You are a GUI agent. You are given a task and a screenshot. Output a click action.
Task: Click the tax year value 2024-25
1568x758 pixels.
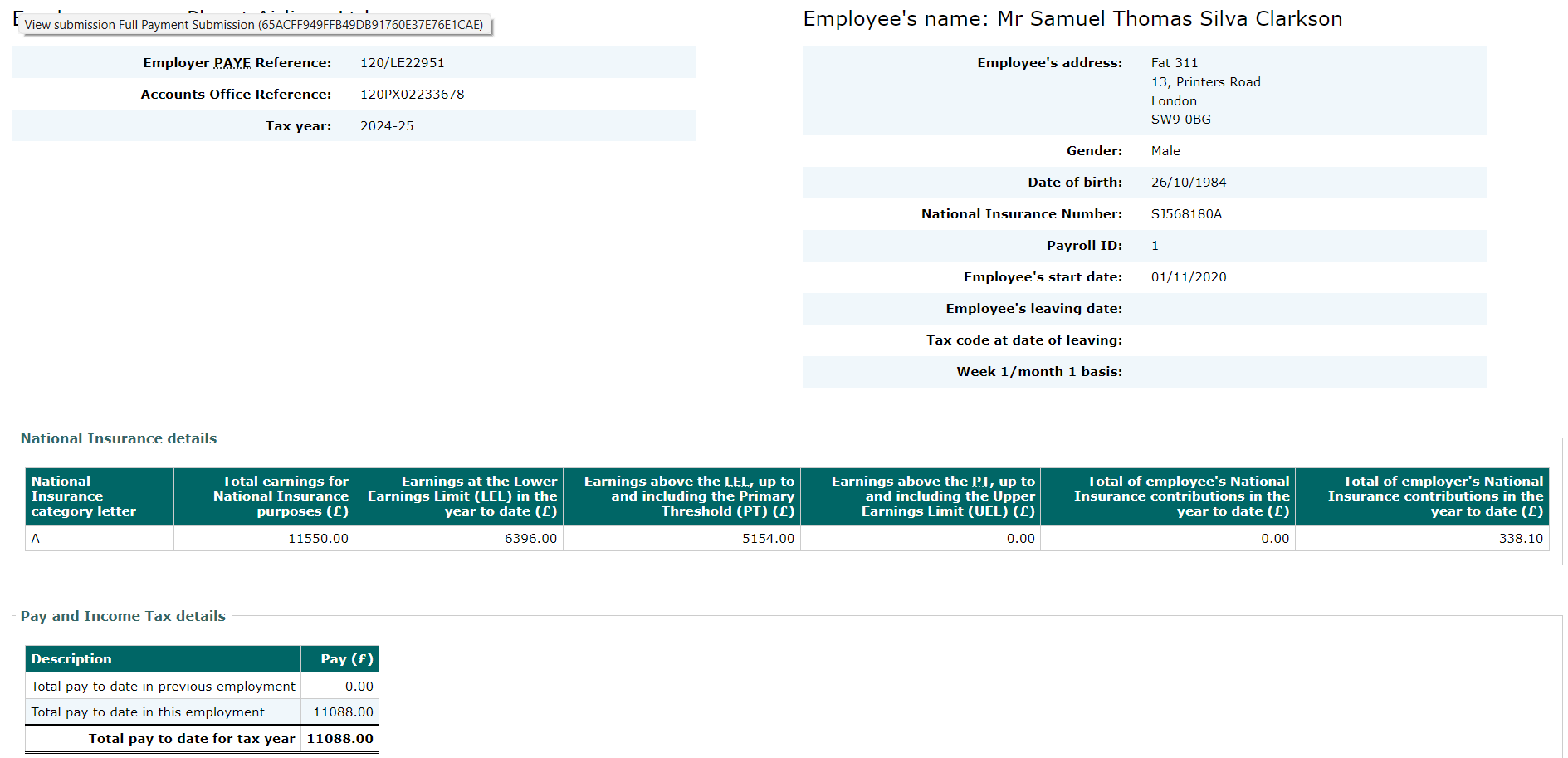386,126
